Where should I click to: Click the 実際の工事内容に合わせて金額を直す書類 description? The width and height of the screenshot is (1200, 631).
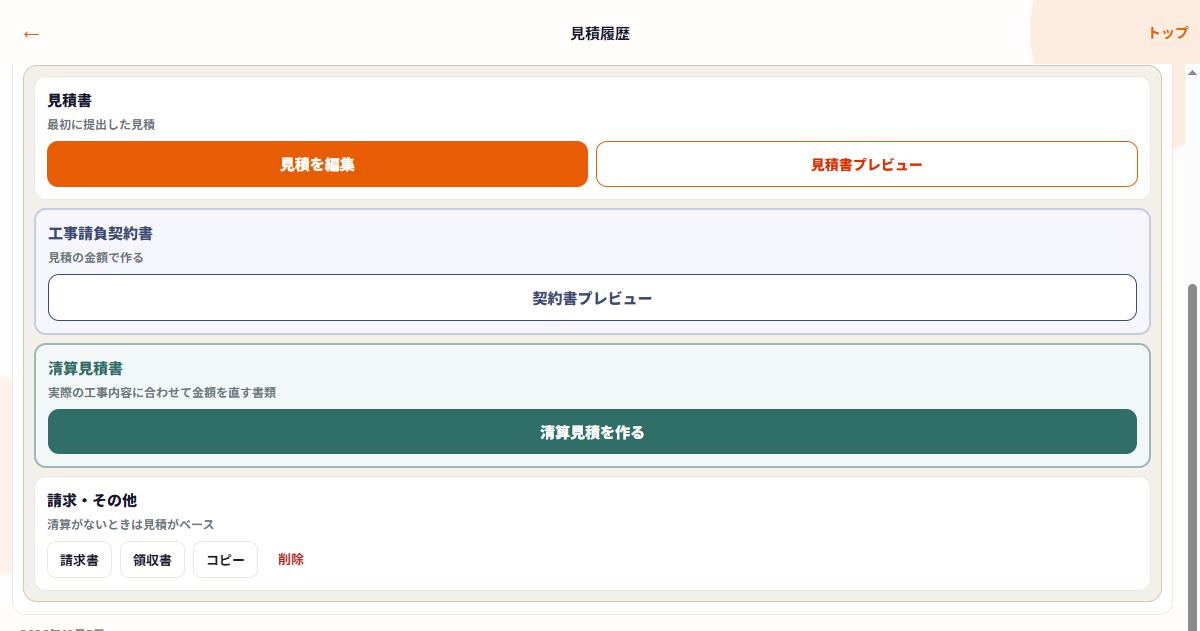[x=162, y=393]
